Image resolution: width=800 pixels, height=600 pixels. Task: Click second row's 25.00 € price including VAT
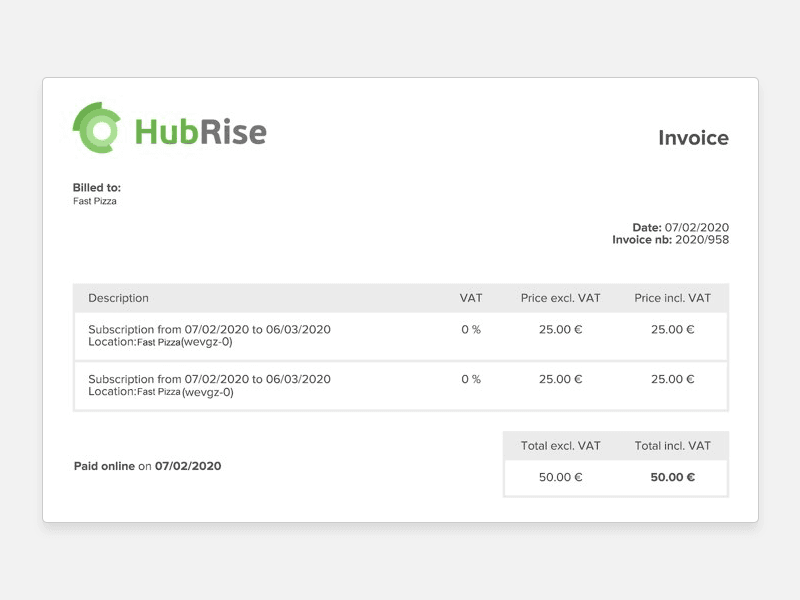(672, 379)
